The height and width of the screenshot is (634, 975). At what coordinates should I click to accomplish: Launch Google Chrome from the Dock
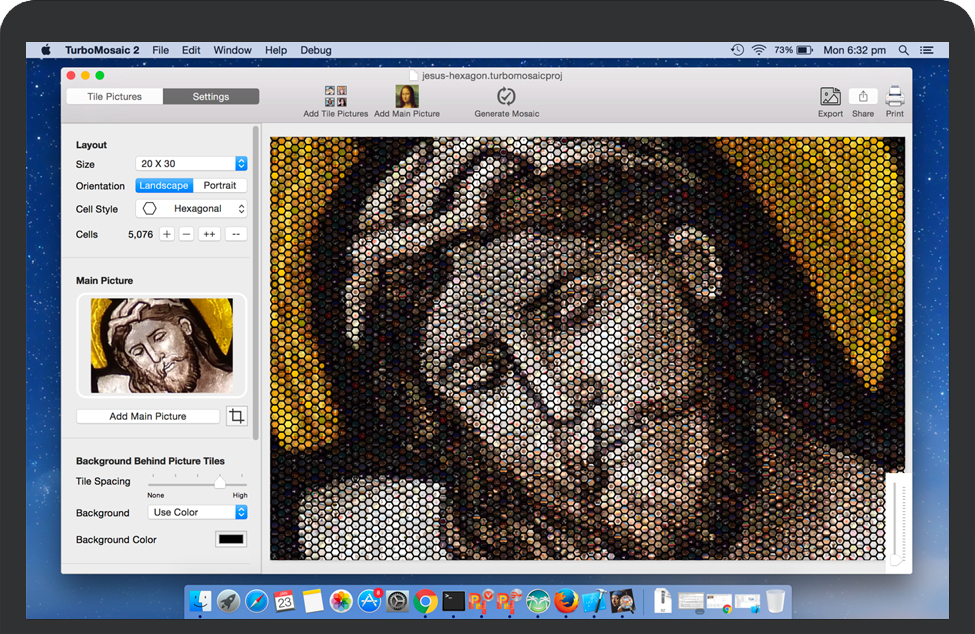[425, 601]
